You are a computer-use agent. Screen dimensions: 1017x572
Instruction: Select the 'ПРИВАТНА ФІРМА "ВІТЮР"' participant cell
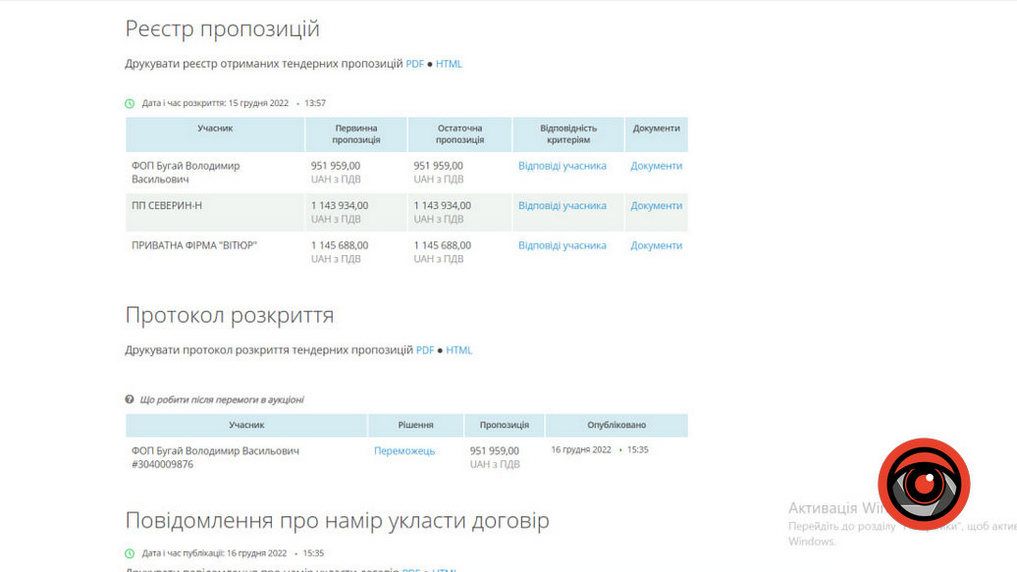coord(215,252)
